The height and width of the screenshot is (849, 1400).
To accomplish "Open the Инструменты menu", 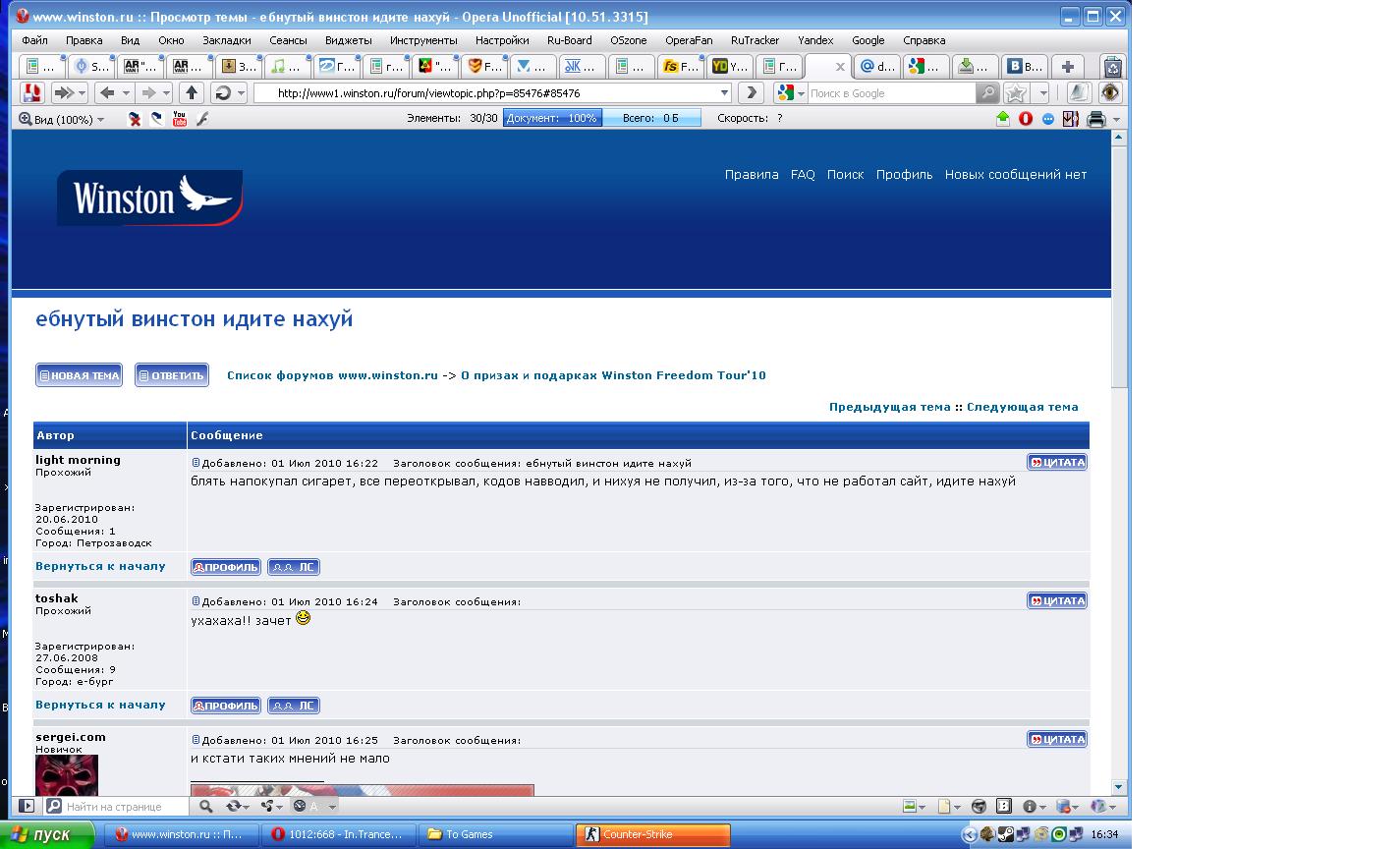I will (x=423, y=40).
